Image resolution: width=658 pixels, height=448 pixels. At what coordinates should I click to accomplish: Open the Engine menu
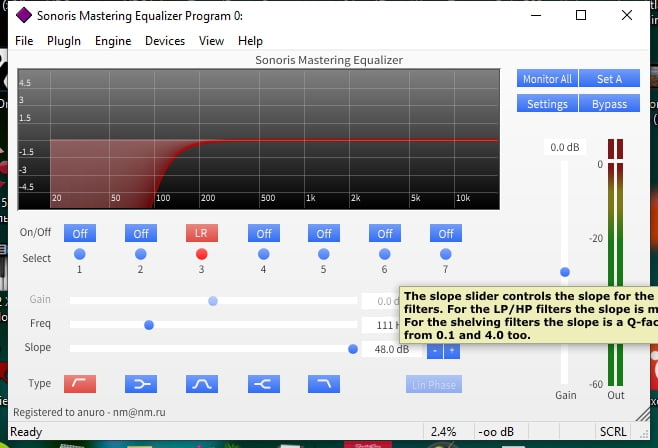click(x=113, y=41)
